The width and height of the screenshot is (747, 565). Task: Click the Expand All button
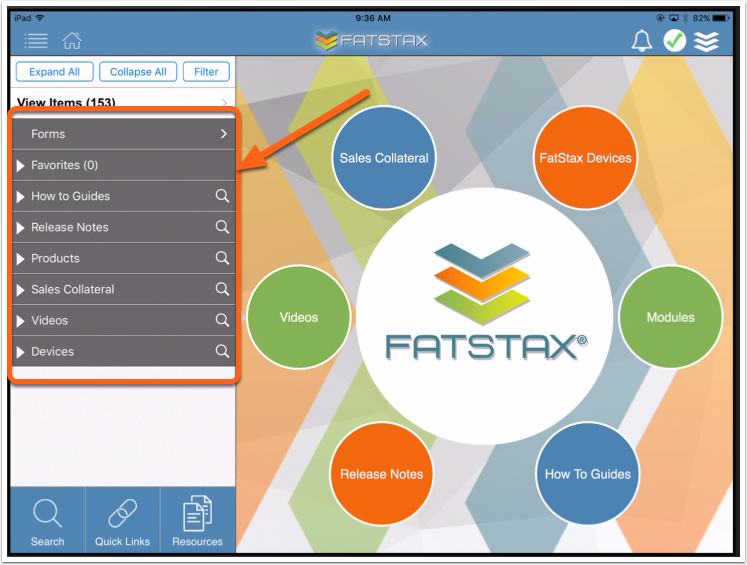(54, 72)
